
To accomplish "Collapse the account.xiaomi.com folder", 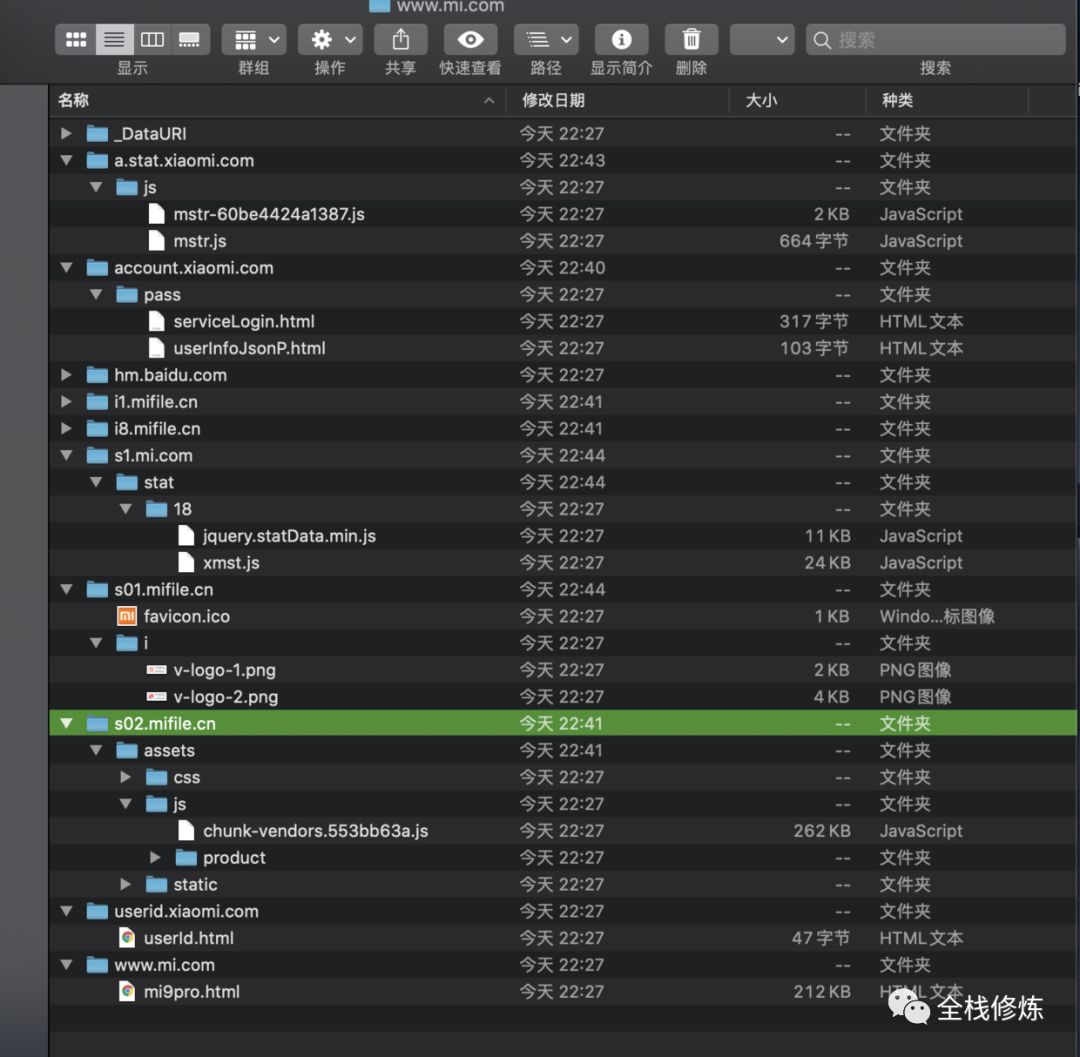I will 66,268.
